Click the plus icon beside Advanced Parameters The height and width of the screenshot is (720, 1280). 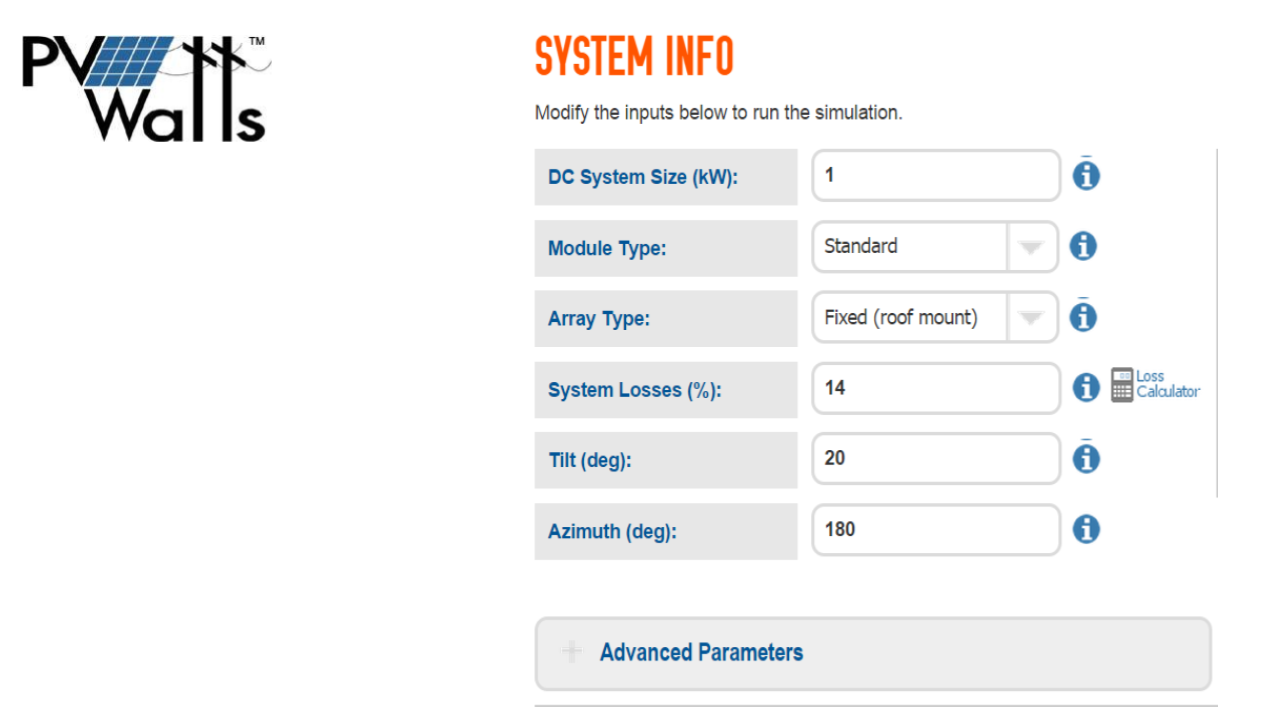pos(572,653)
